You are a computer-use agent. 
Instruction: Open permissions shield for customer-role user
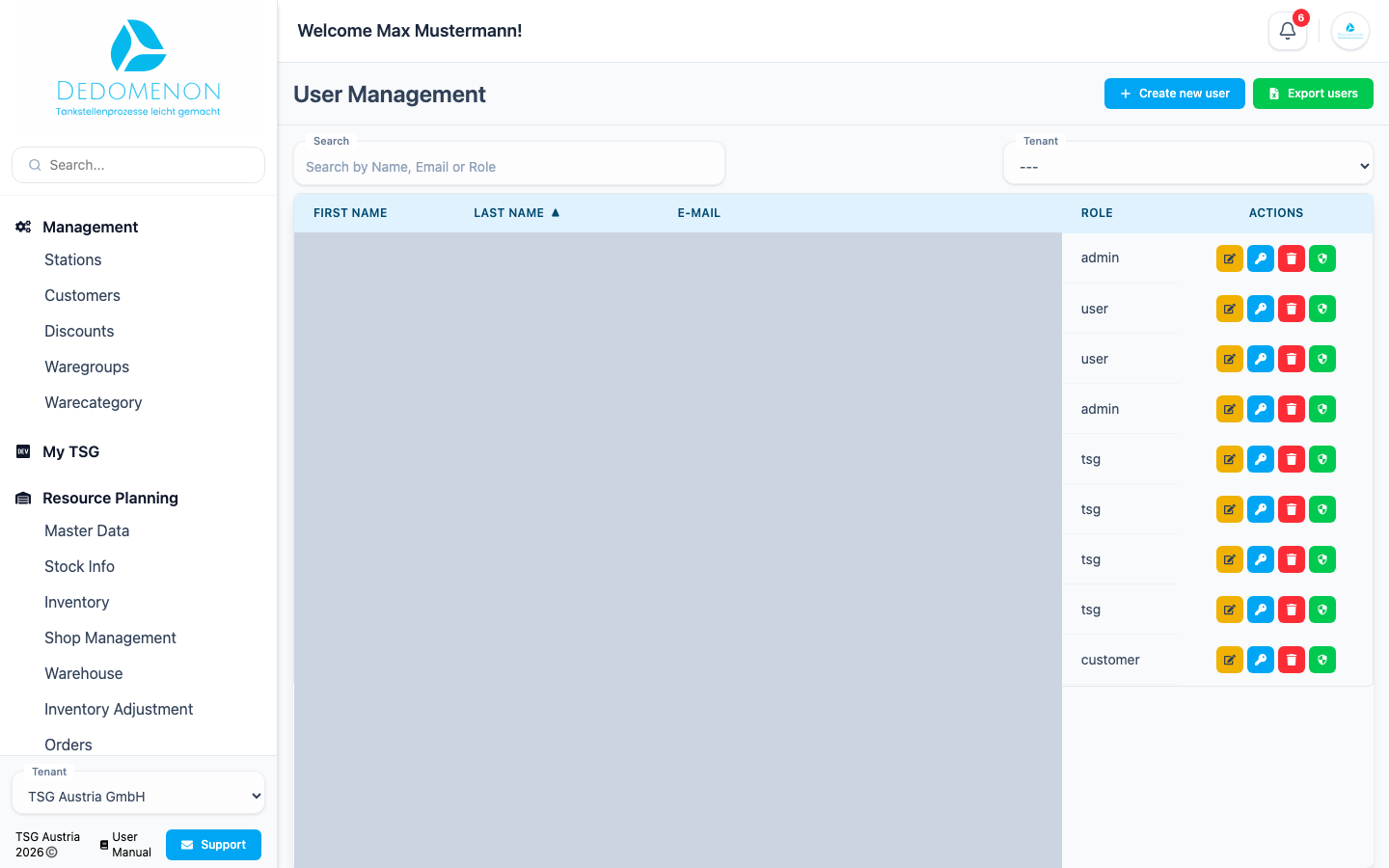coord(1321,660)
